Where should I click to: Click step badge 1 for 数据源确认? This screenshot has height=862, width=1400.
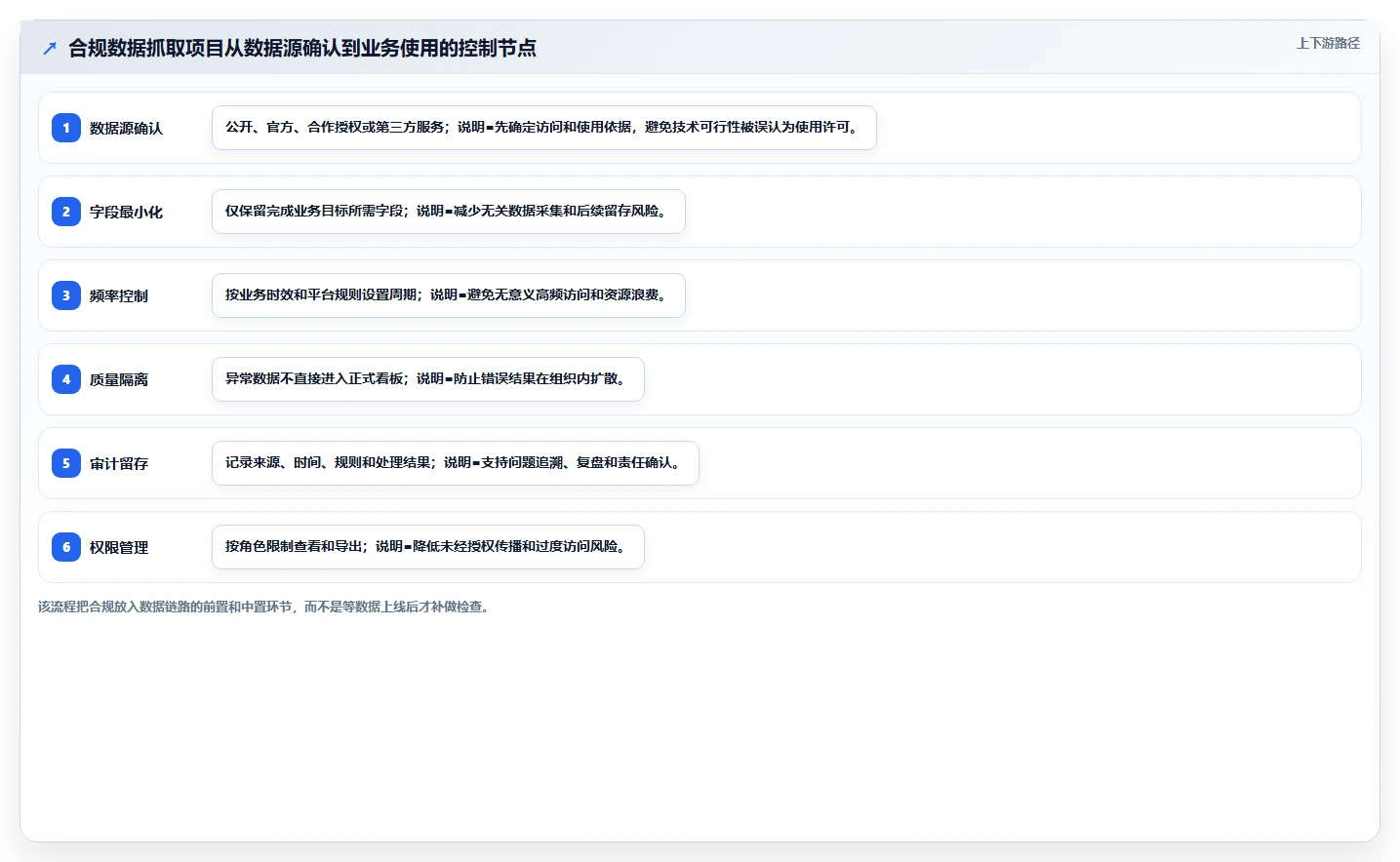point(66,128)
